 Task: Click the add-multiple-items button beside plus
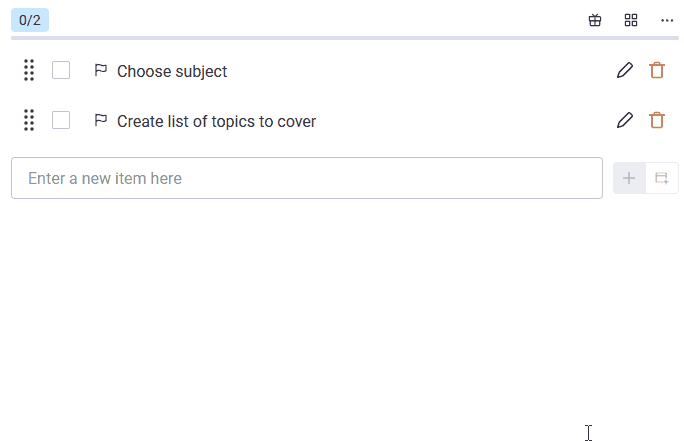[662, 178]
